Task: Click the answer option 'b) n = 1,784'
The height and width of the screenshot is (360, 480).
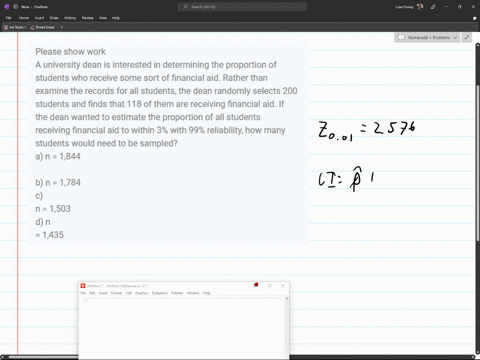Action: 58,183
